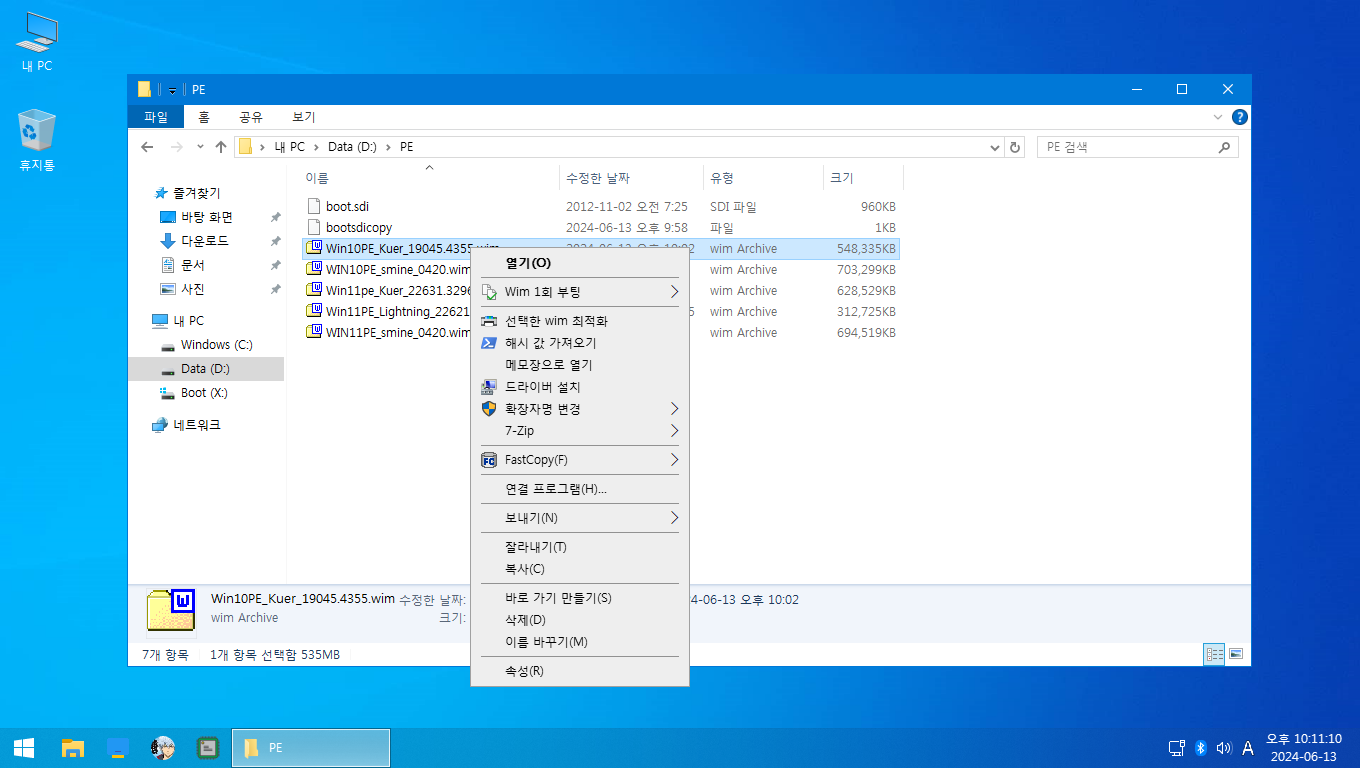Select the Win11PE_Lightning_22621 file
This screenshot has width=1360, height=768.
tap(388, 312)
